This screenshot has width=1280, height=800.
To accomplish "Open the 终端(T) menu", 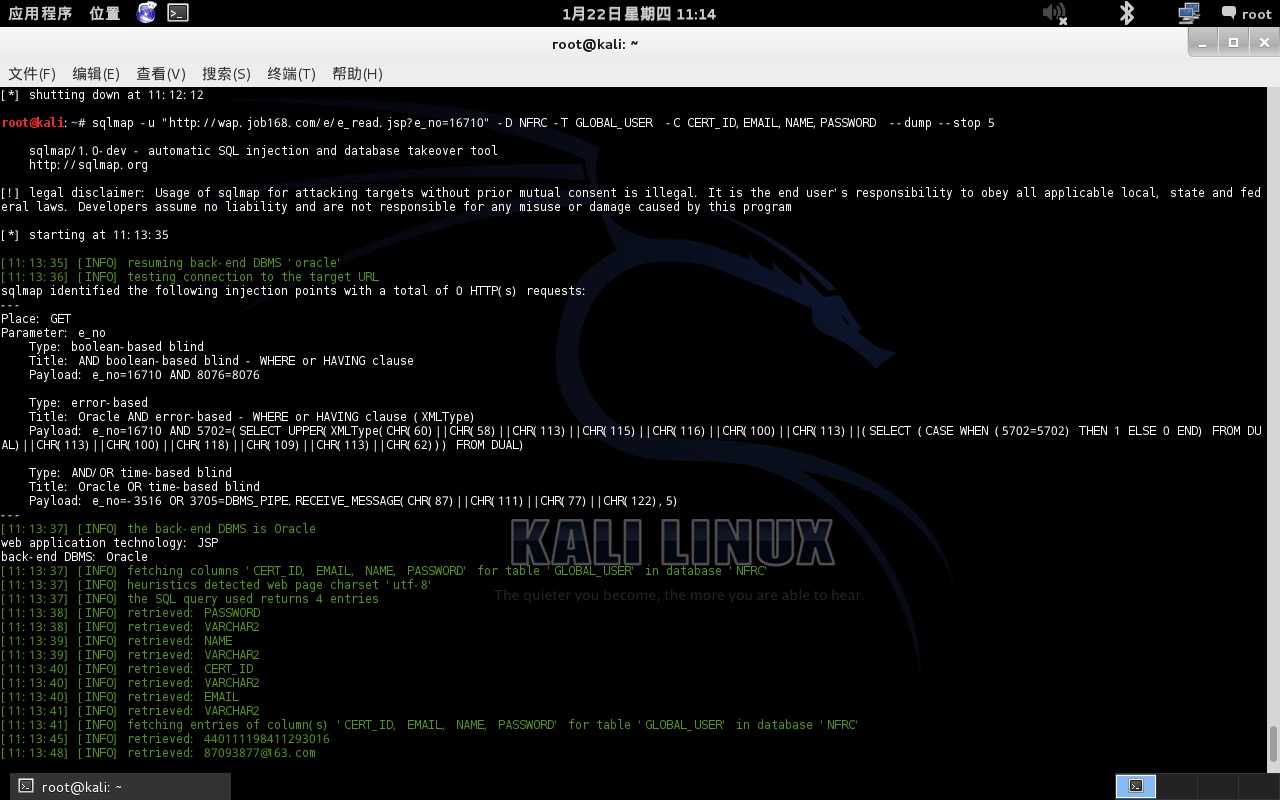I will point(291,74).
